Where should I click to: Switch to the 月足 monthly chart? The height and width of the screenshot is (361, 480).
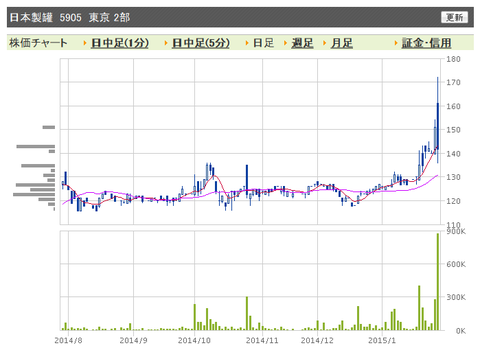coord(342,43)
